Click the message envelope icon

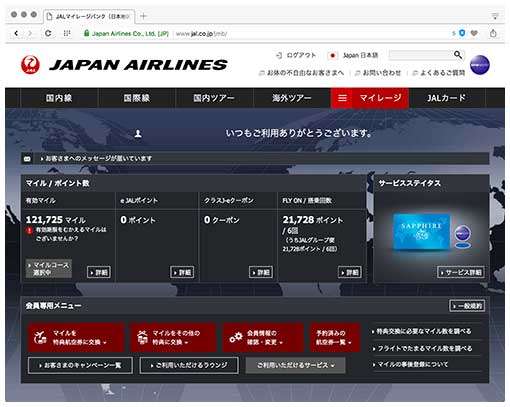pyautogui.click(x=27, y=159)
